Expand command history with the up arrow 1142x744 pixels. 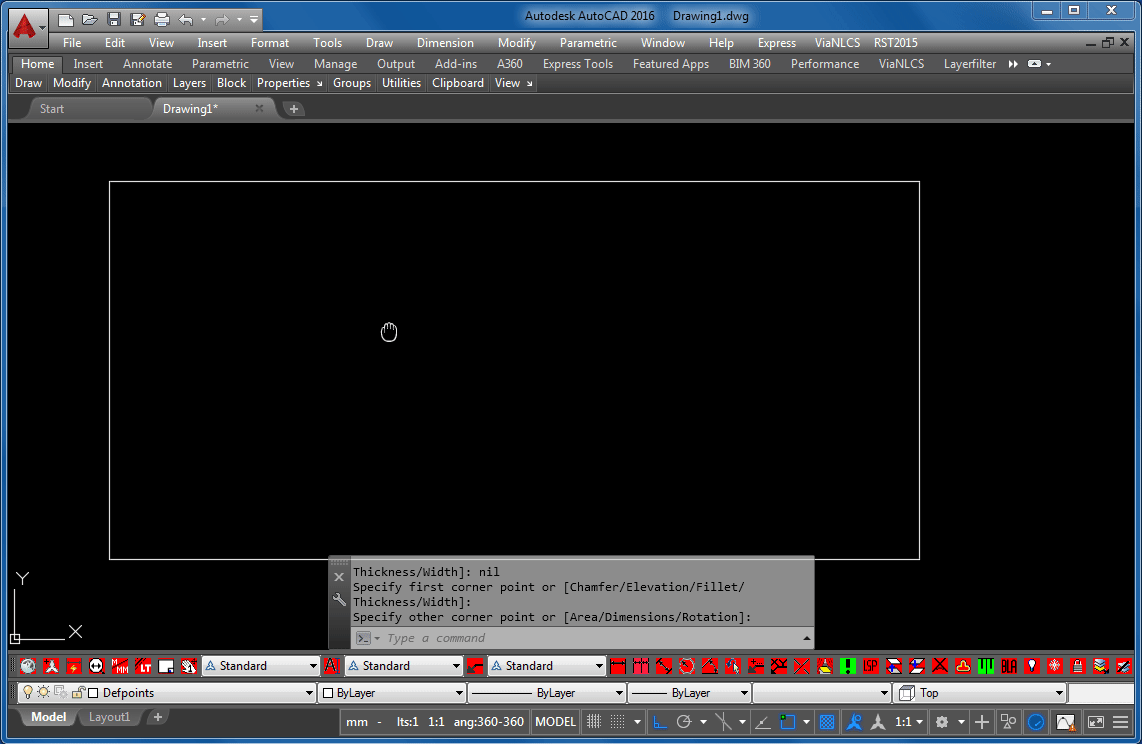coord(806,638)
